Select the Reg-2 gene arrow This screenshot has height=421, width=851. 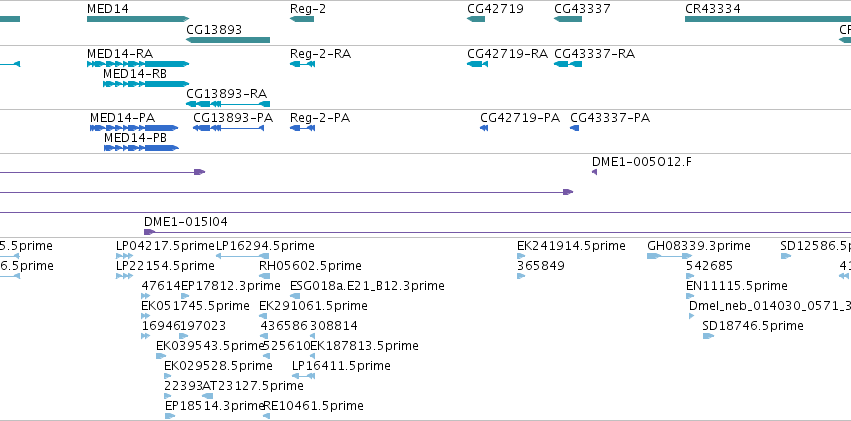coord(302,19)
